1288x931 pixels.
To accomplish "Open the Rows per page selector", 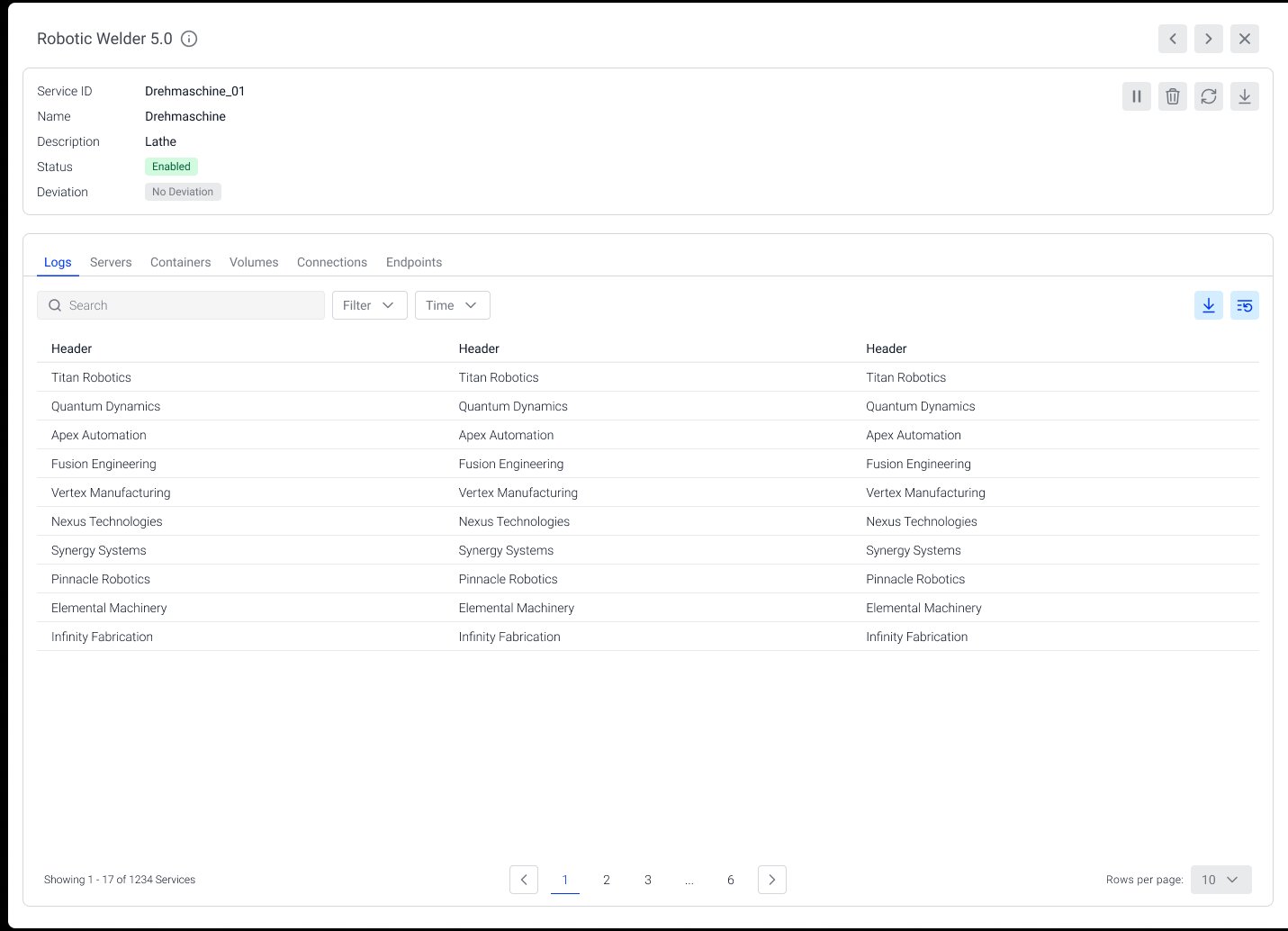I will pos(1220,880).
